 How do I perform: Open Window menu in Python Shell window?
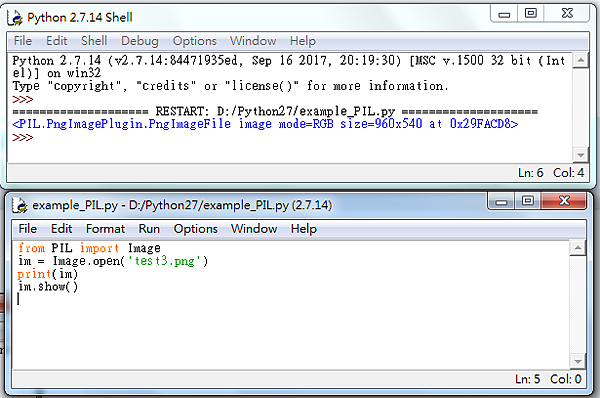(253, 41)
